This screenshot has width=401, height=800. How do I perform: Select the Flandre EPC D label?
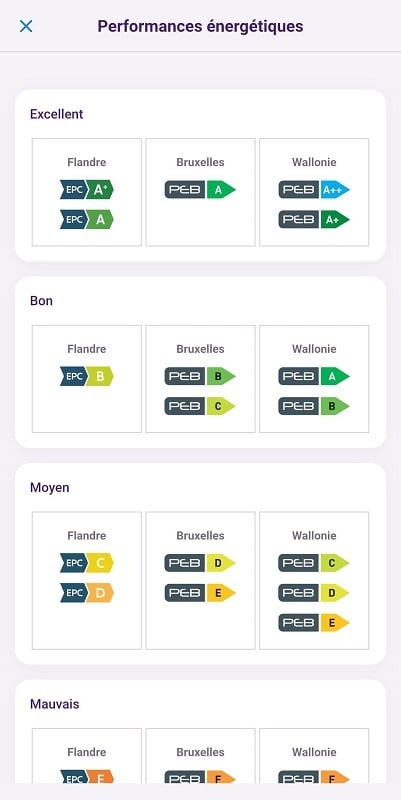point(87,593)
